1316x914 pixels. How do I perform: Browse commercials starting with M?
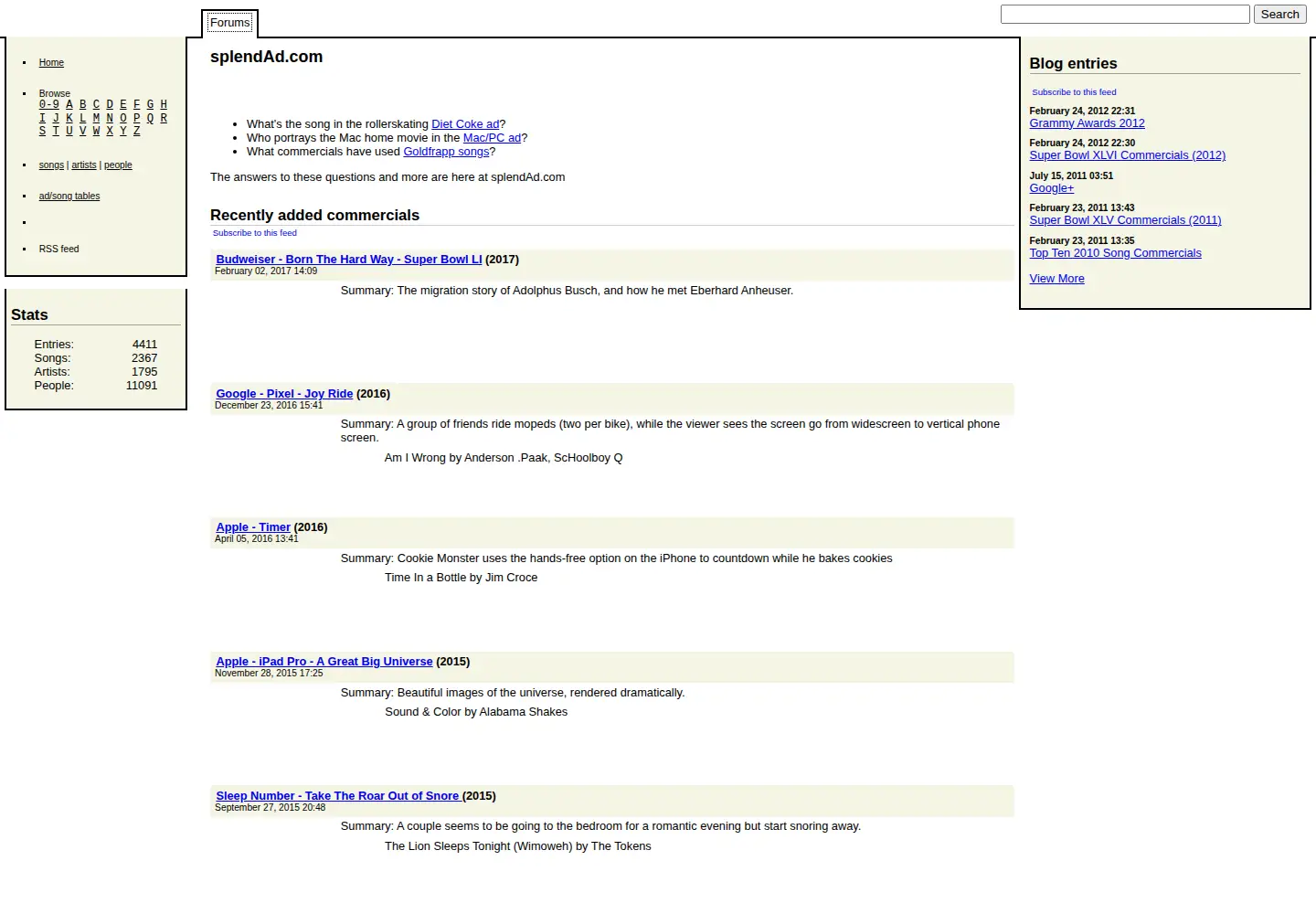(96, 118)
